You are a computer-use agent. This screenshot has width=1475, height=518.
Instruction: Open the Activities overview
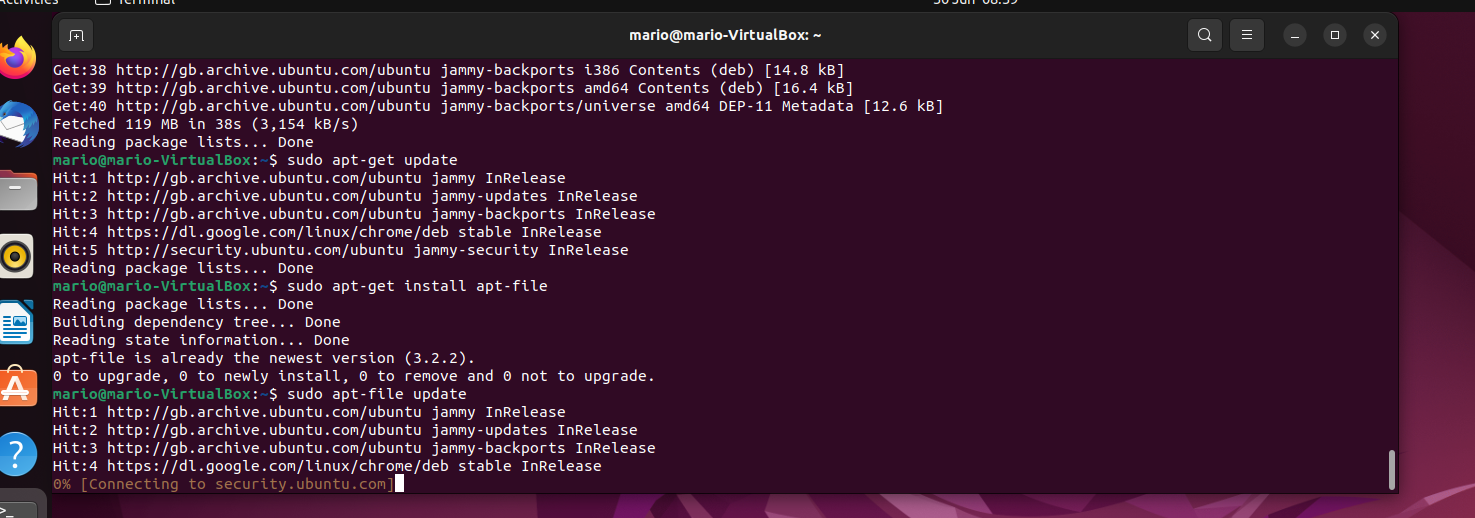click(x=29, y=2)
